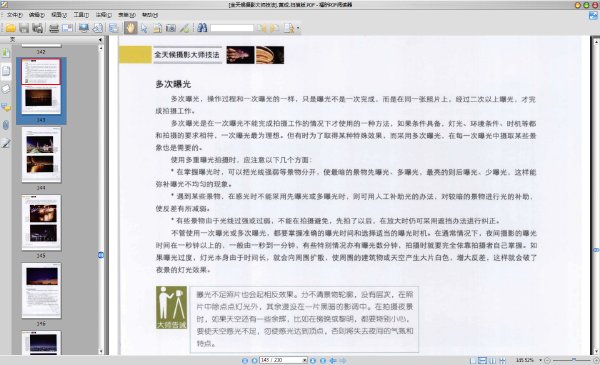Click the rotate page icon

pos(98,28)
